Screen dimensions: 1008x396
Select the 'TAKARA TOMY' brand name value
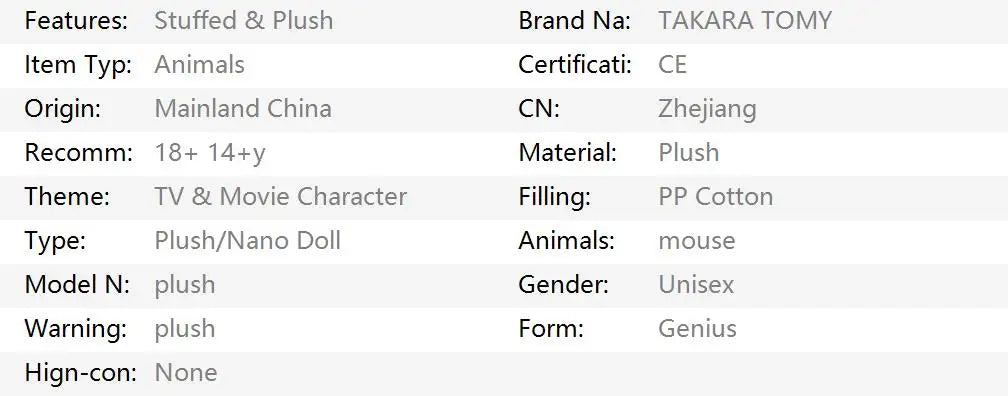point(745,21)
